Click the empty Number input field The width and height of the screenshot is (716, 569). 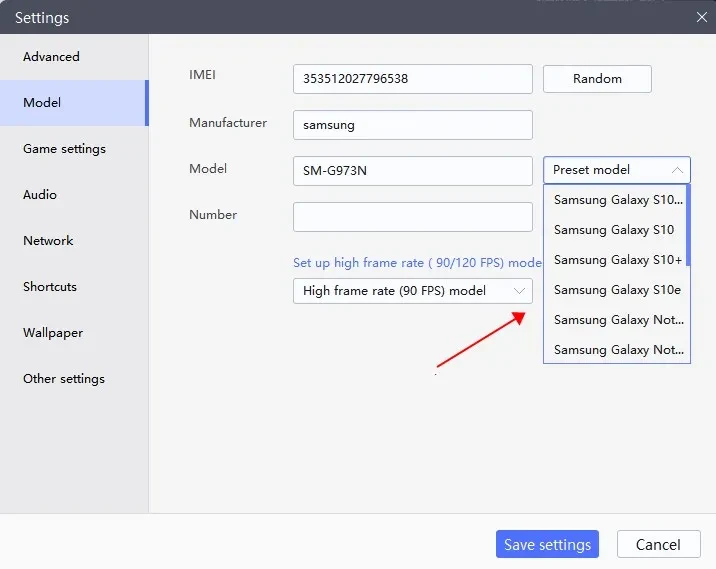click(413, 217)
